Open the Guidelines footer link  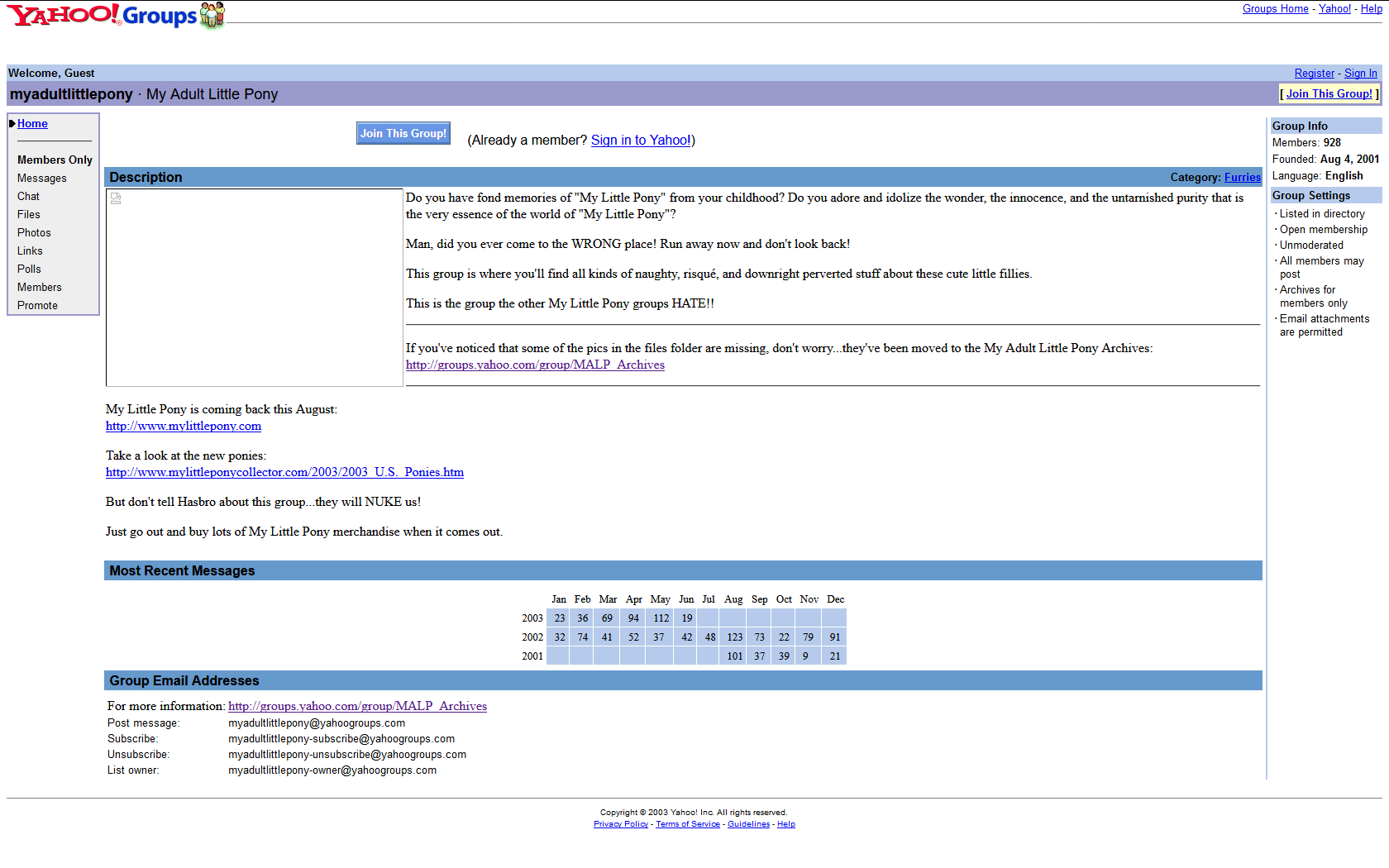pyautogui.click(x=748, y=824)
